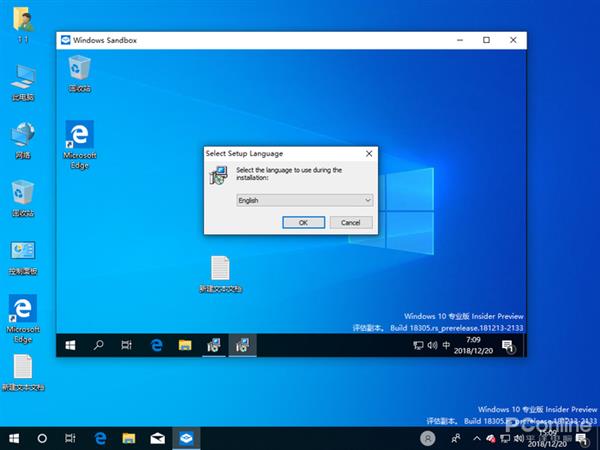
Task: Open the clock showing 7:09 in the Sandbox
Action: pos(473,346)
